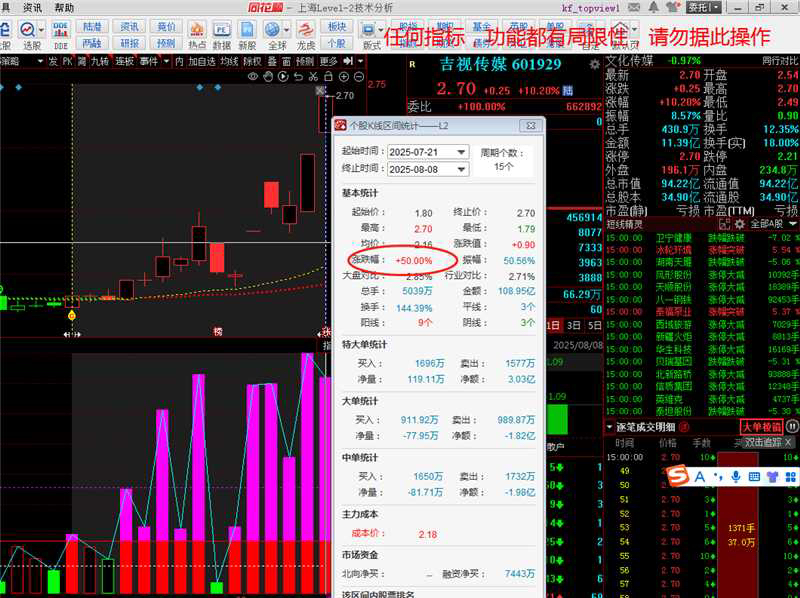Click the Sogou input method logo
The image size is (800, 598).
(678, 476)
